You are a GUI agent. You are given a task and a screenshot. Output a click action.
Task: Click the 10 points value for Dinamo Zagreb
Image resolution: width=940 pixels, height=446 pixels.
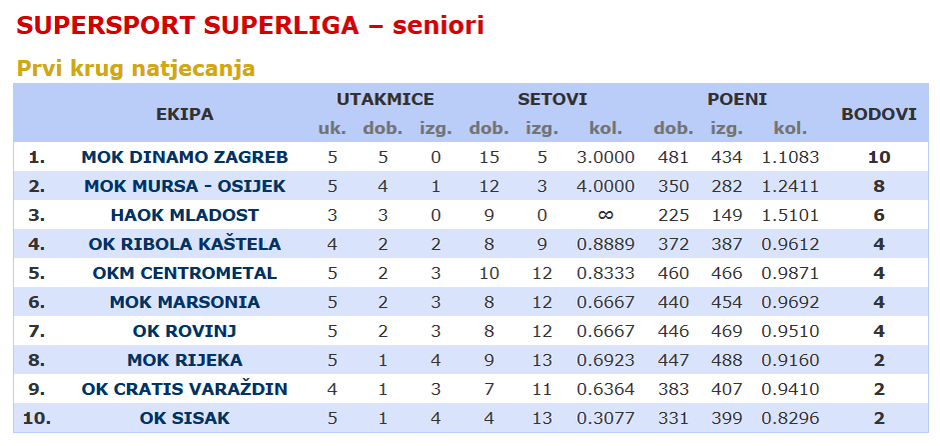tap(879, 157)
